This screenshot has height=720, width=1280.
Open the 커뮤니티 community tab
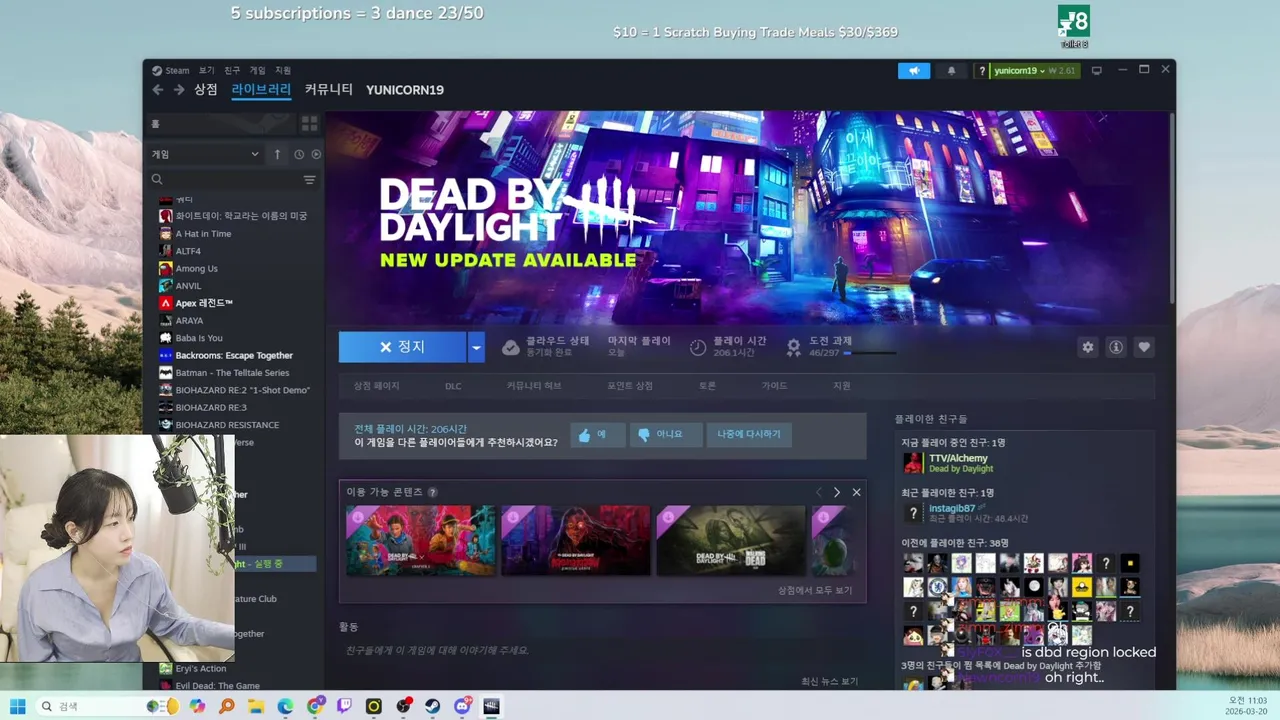coord(329,90)
